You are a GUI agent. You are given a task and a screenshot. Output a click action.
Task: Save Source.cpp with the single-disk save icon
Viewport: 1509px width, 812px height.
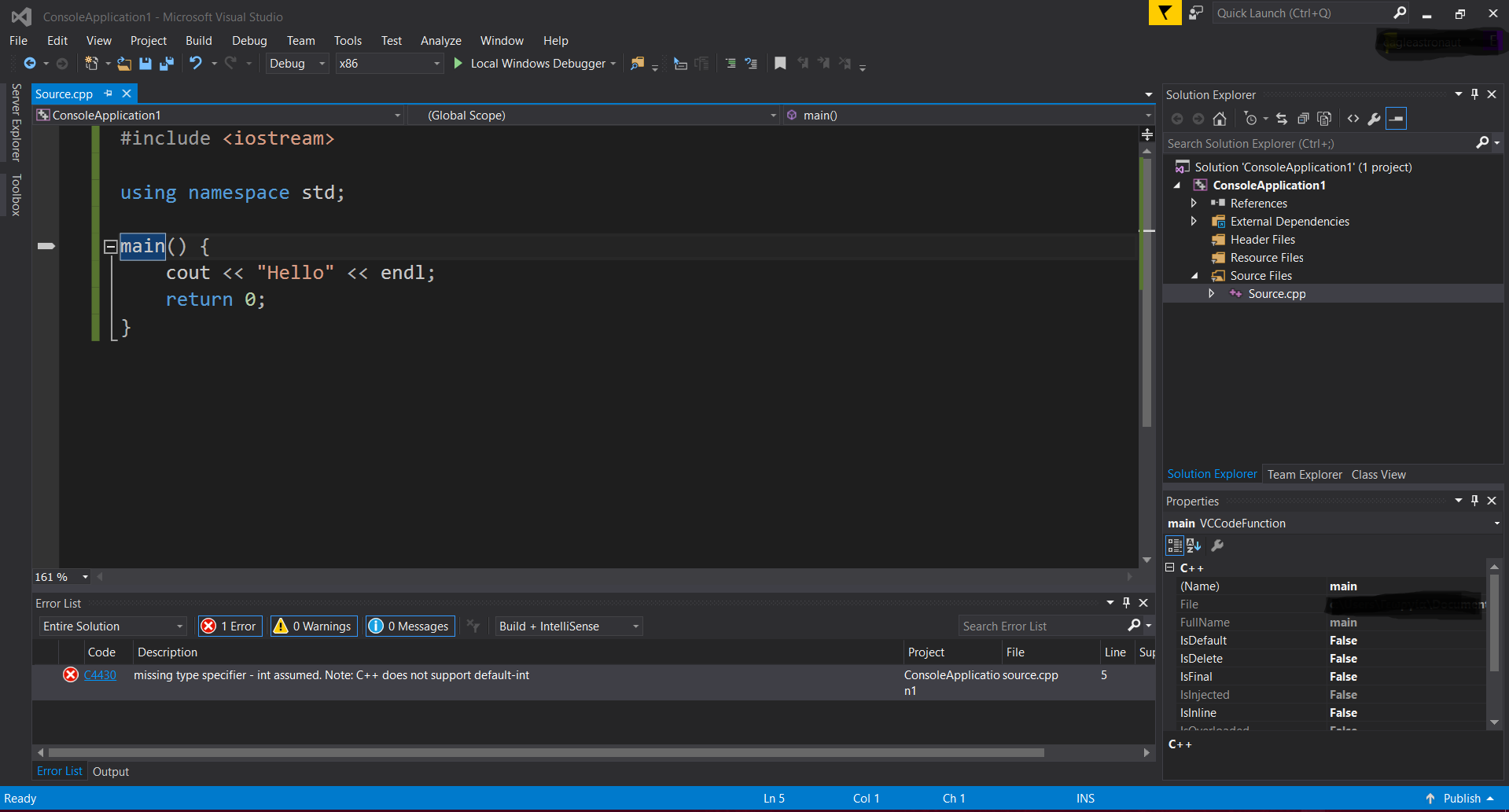[145, 64]
